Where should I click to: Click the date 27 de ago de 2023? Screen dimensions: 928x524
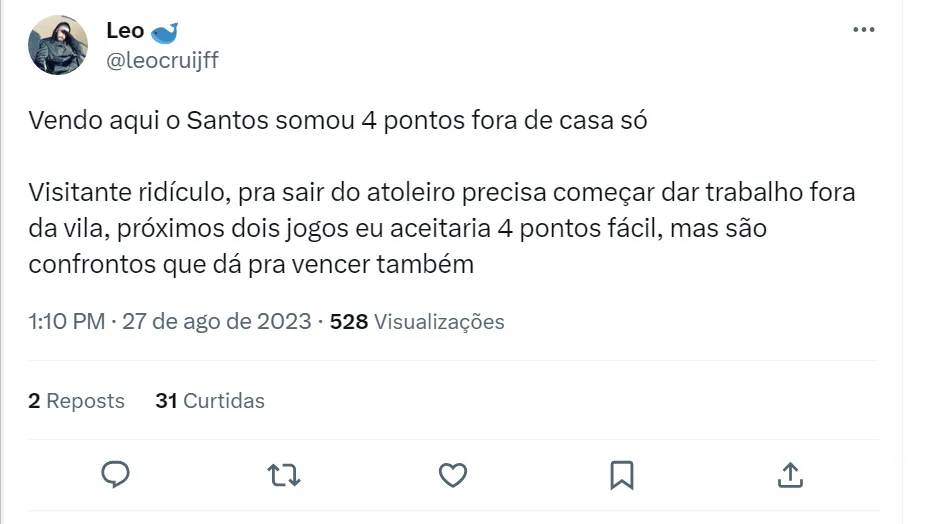(x=216, y=321)
